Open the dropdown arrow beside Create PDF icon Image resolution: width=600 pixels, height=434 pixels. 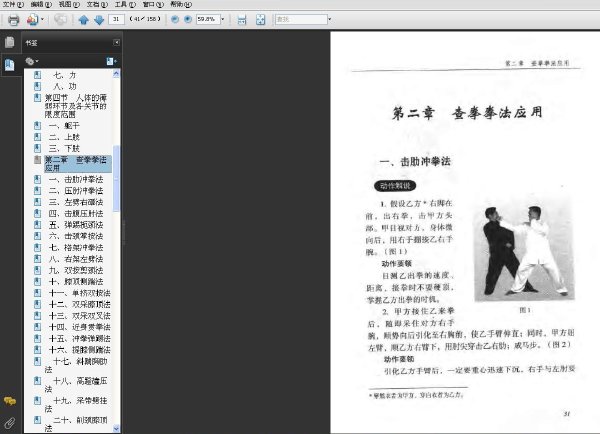pos(42,19)
